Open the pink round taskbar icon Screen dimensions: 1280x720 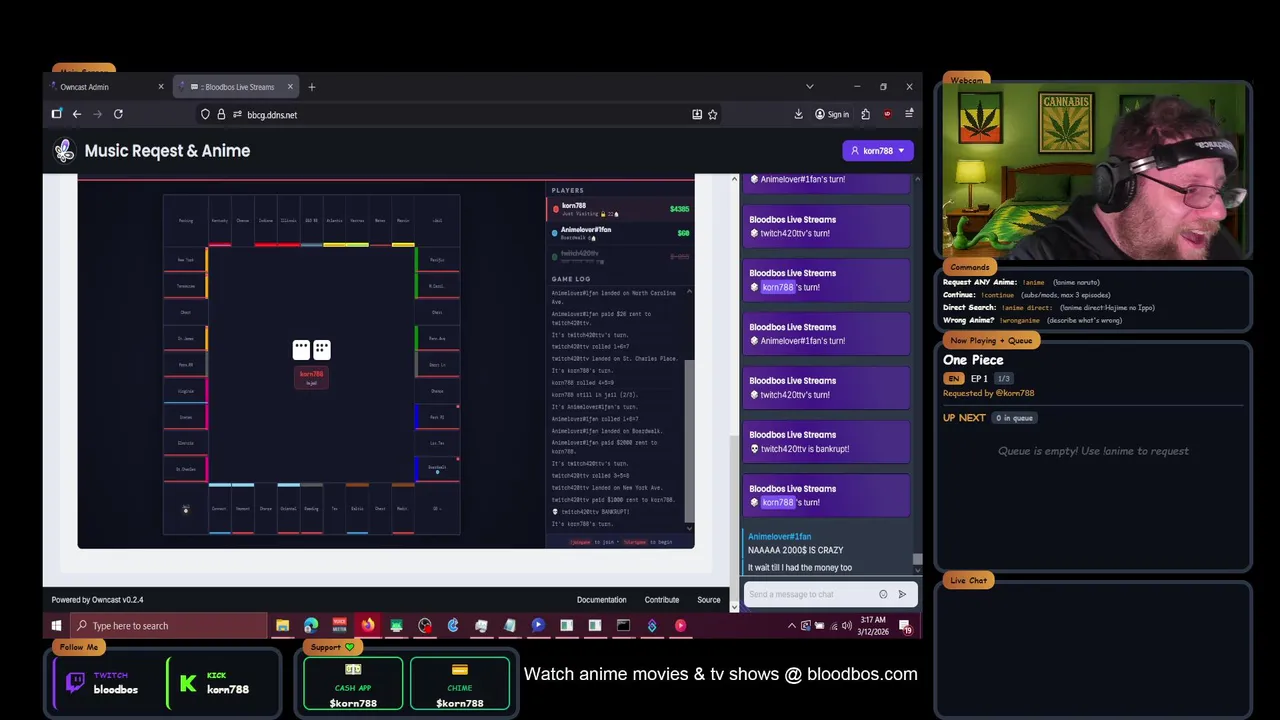[680, 626]
